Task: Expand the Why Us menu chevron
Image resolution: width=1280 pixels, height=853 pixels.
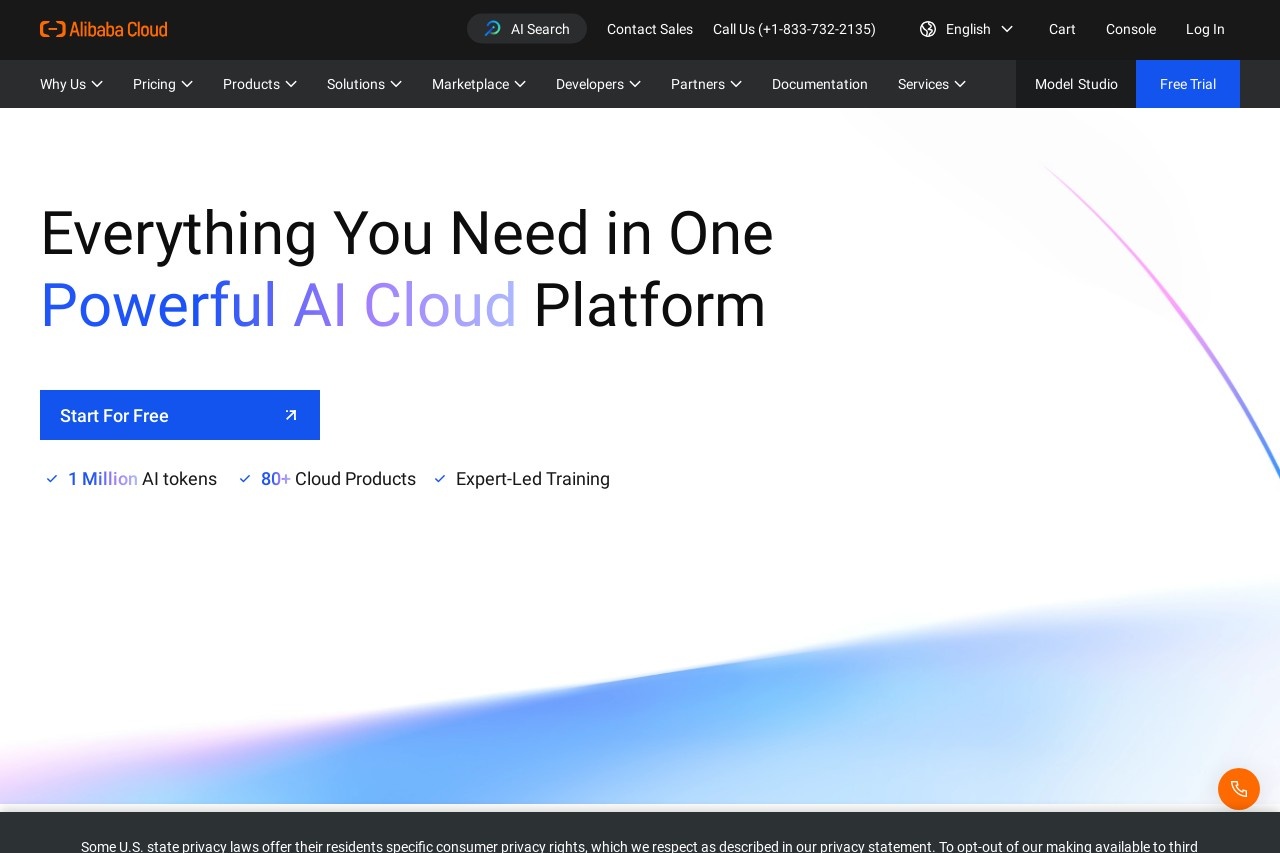Action: (97, 84)
